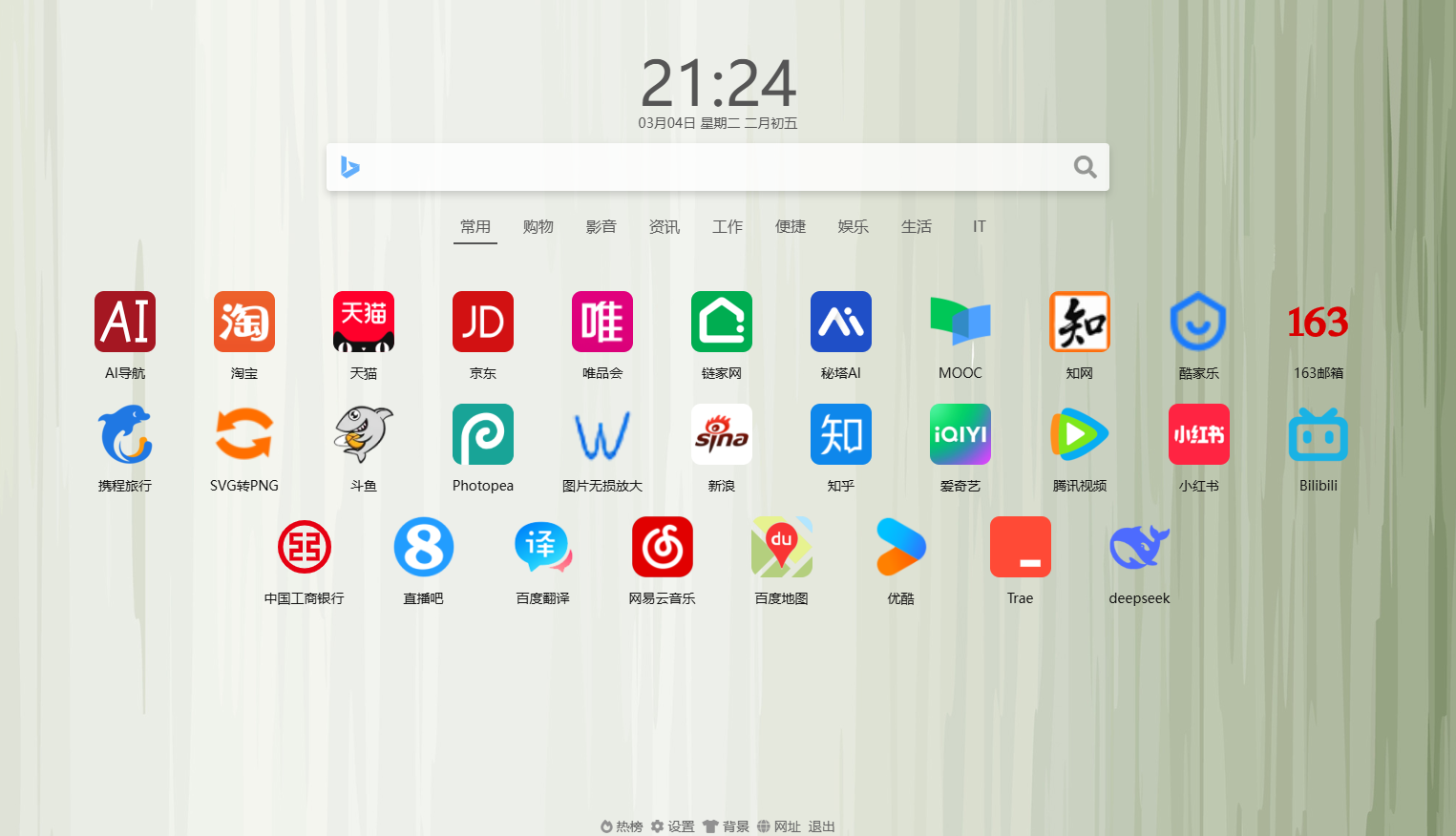Launch the 百度翻译 translate icon

pyautogui.click(x=543, y=547)
